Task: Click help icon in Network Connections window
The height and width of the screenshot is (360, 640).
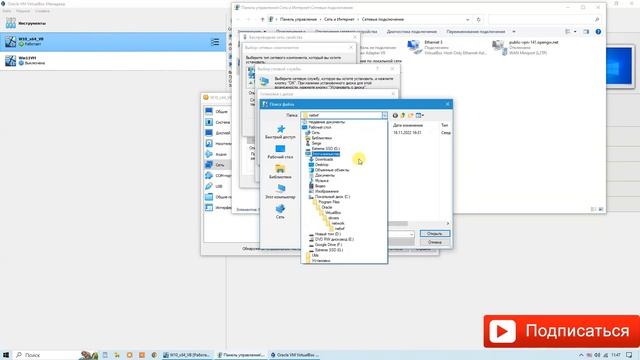Action: (x=598, y=31)
